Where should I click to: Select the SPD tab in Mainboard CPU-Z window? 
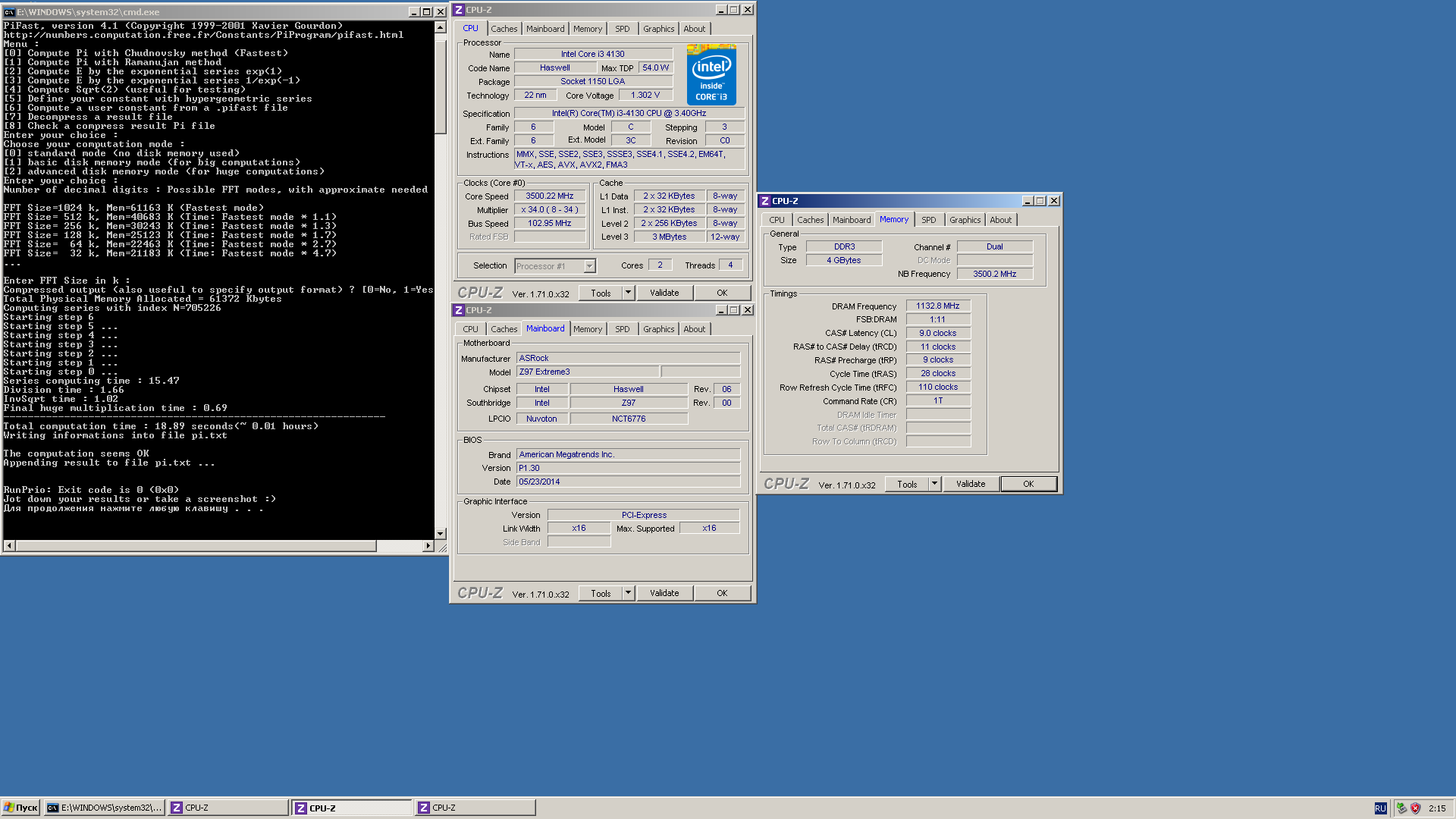click(623, 329)
